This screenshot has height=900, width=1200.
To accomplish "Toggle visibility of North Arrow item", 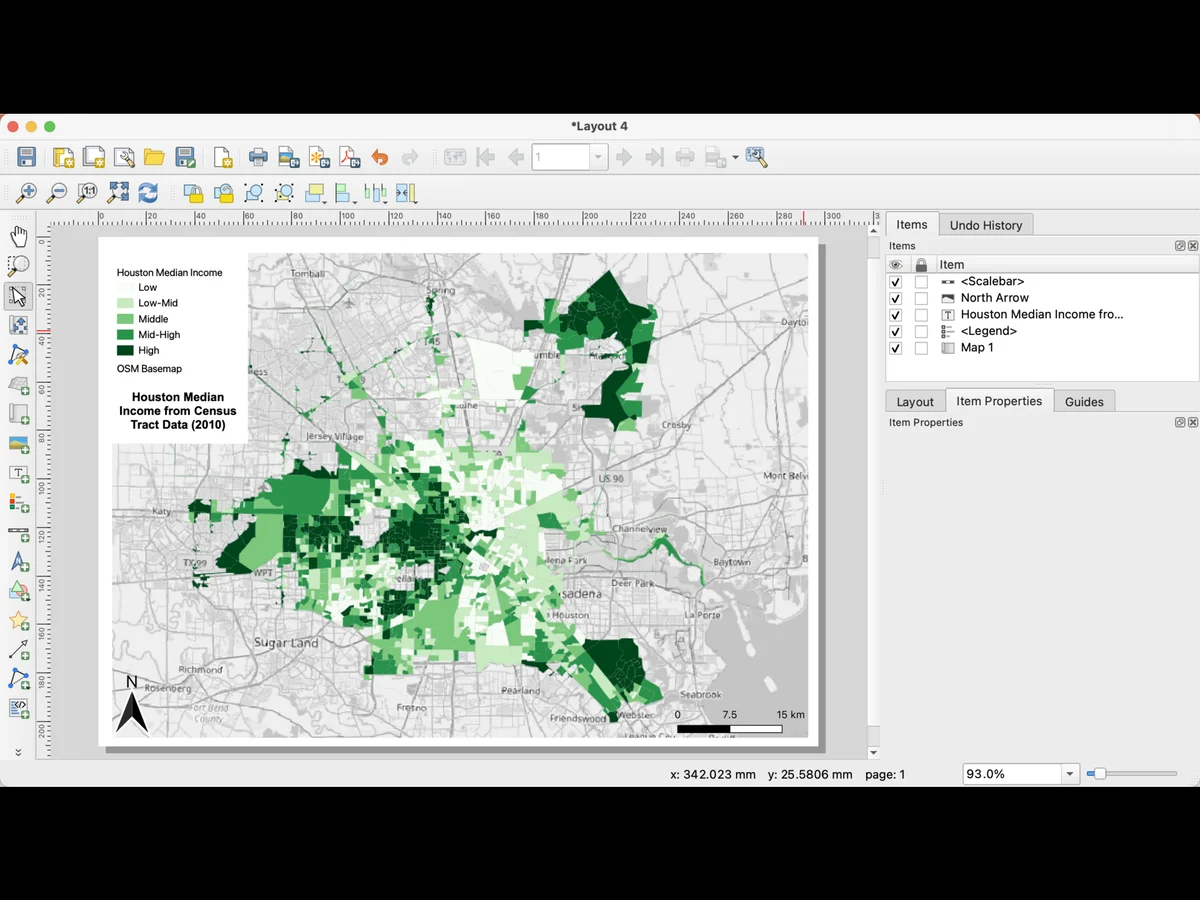I will point(896,298).
